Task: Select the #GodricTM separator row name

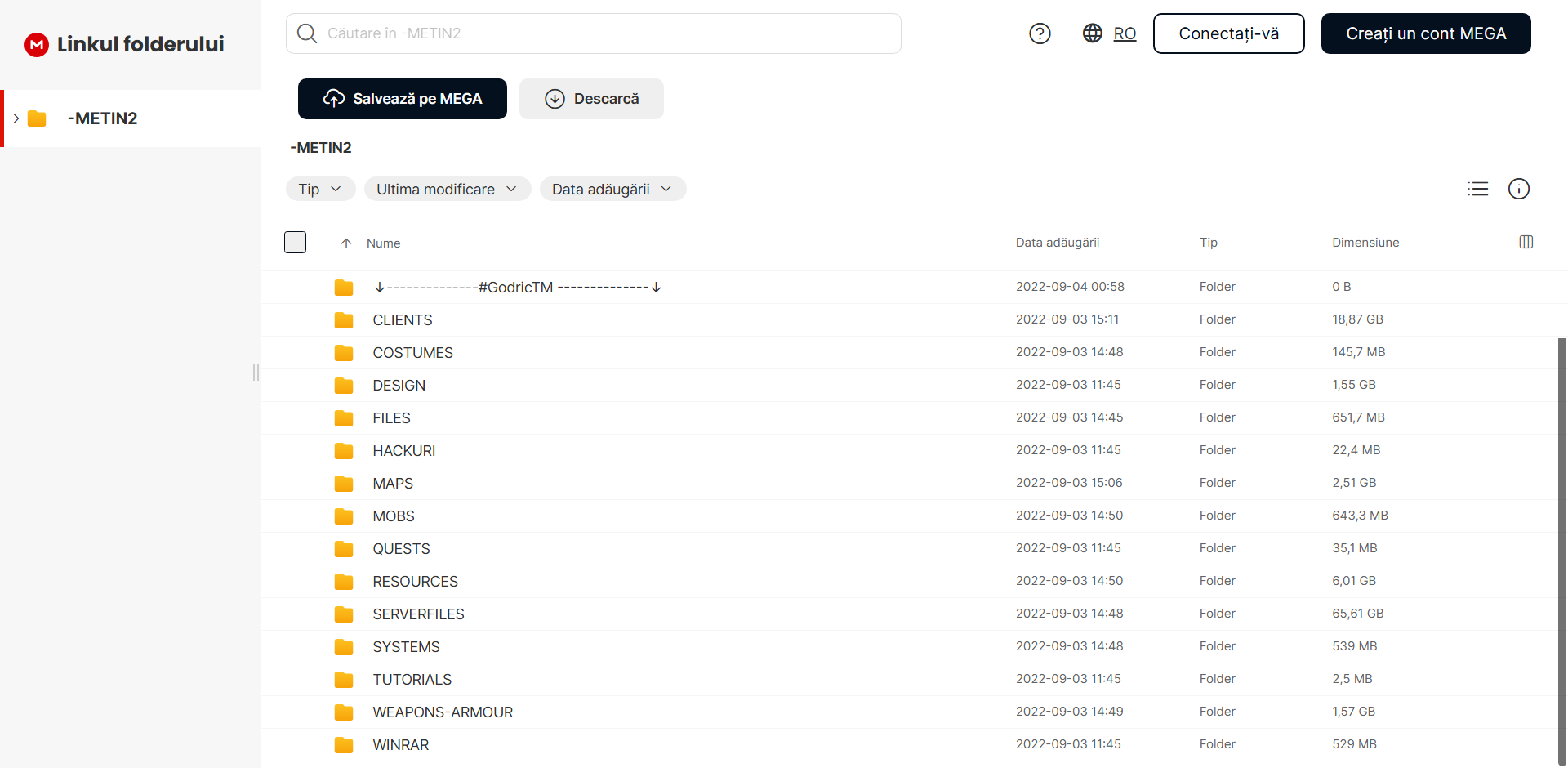Action: [518, 288]
